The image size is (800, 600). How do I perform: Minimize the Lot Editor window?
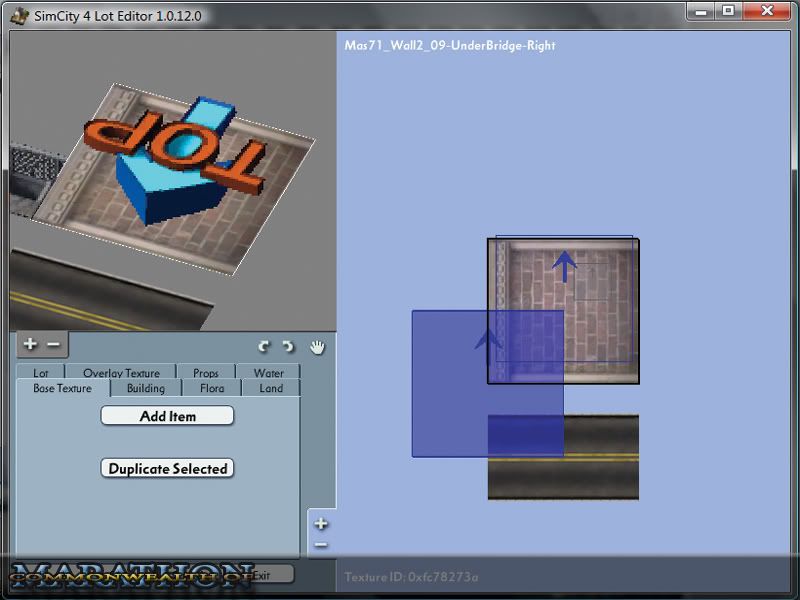point(702,11)
